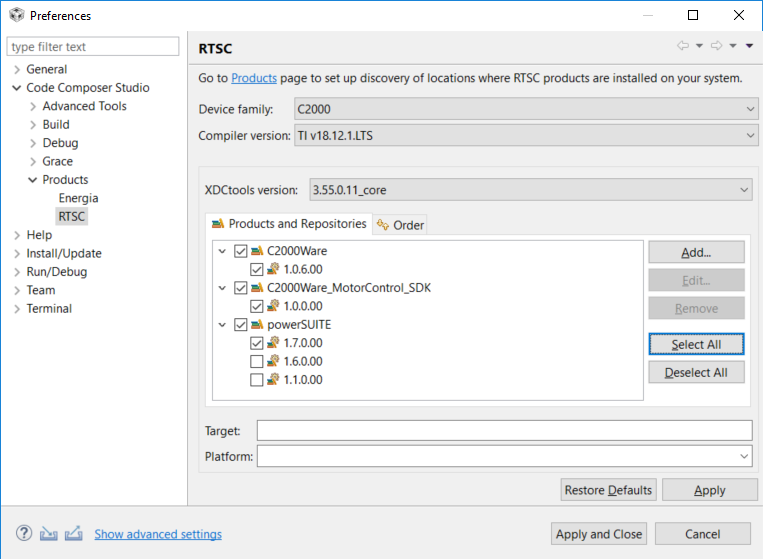The image size is (763, 559).
Task: Open the Products page link
Action: coord(254,78)
